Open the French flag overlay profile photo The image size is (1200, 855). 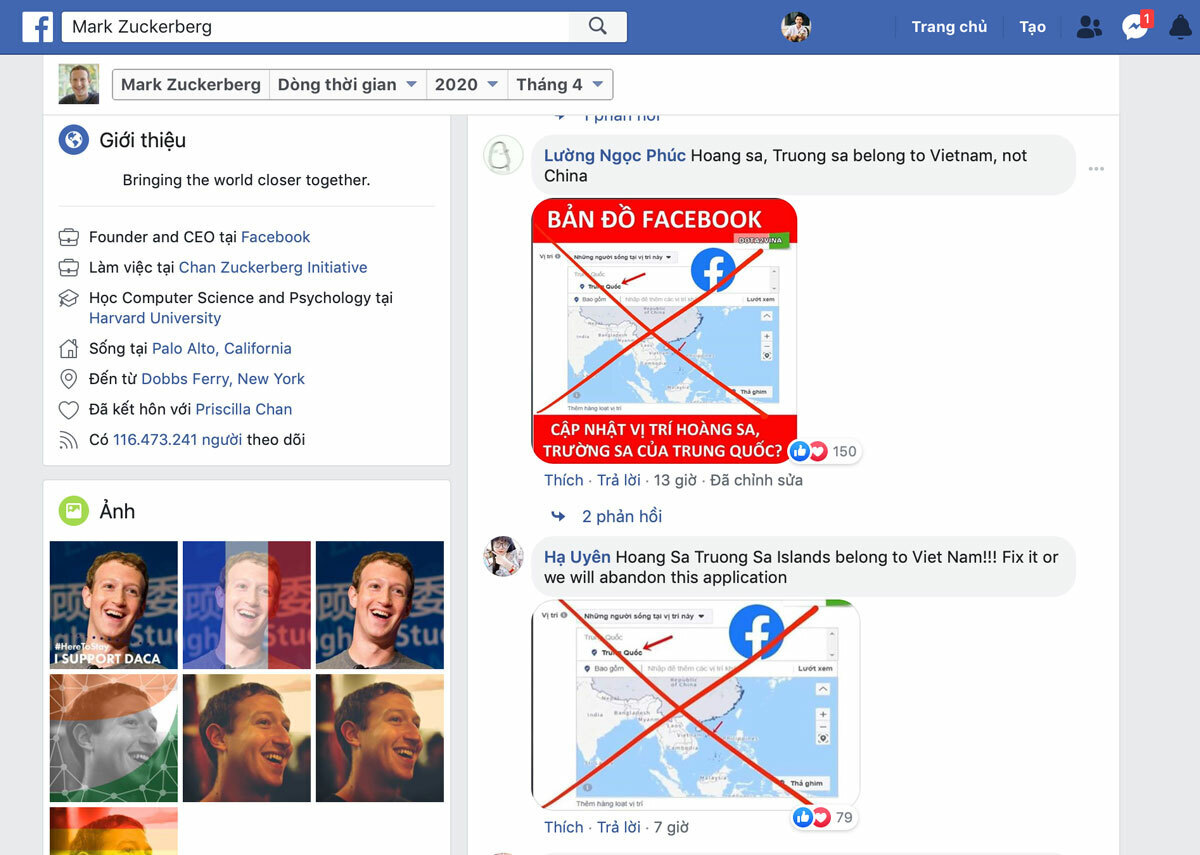[247, 605]
